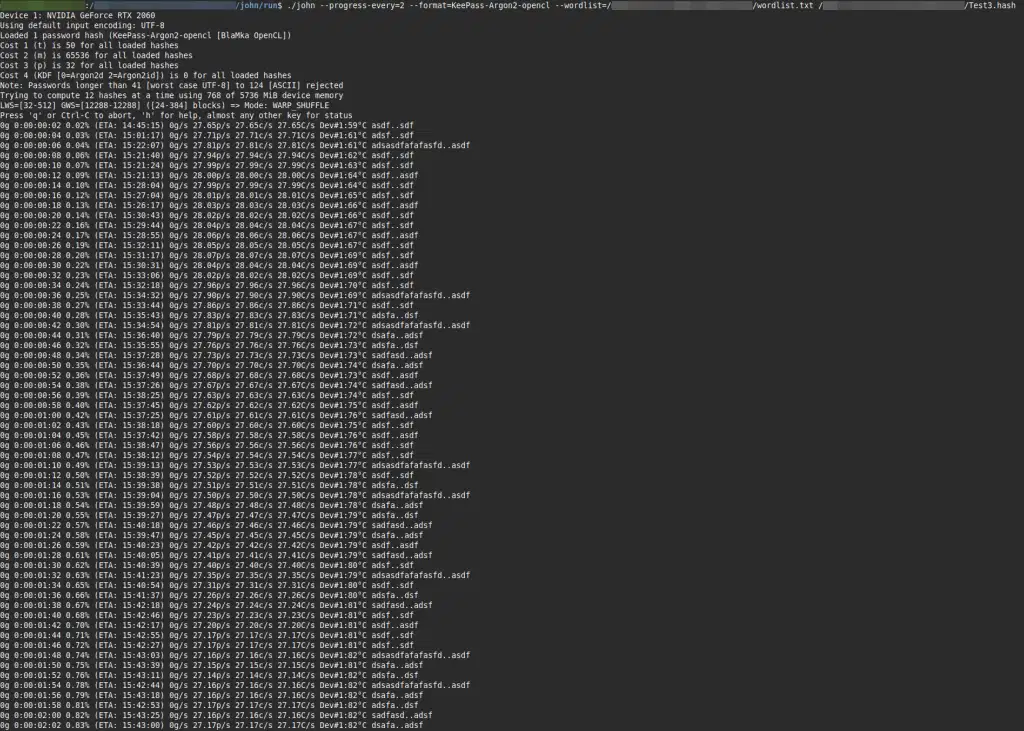Image resolution: width=1024 pixels, height=731 pixels.
Task: Select 'Using default input encoding: UTF-8' line
Action: 82,25
